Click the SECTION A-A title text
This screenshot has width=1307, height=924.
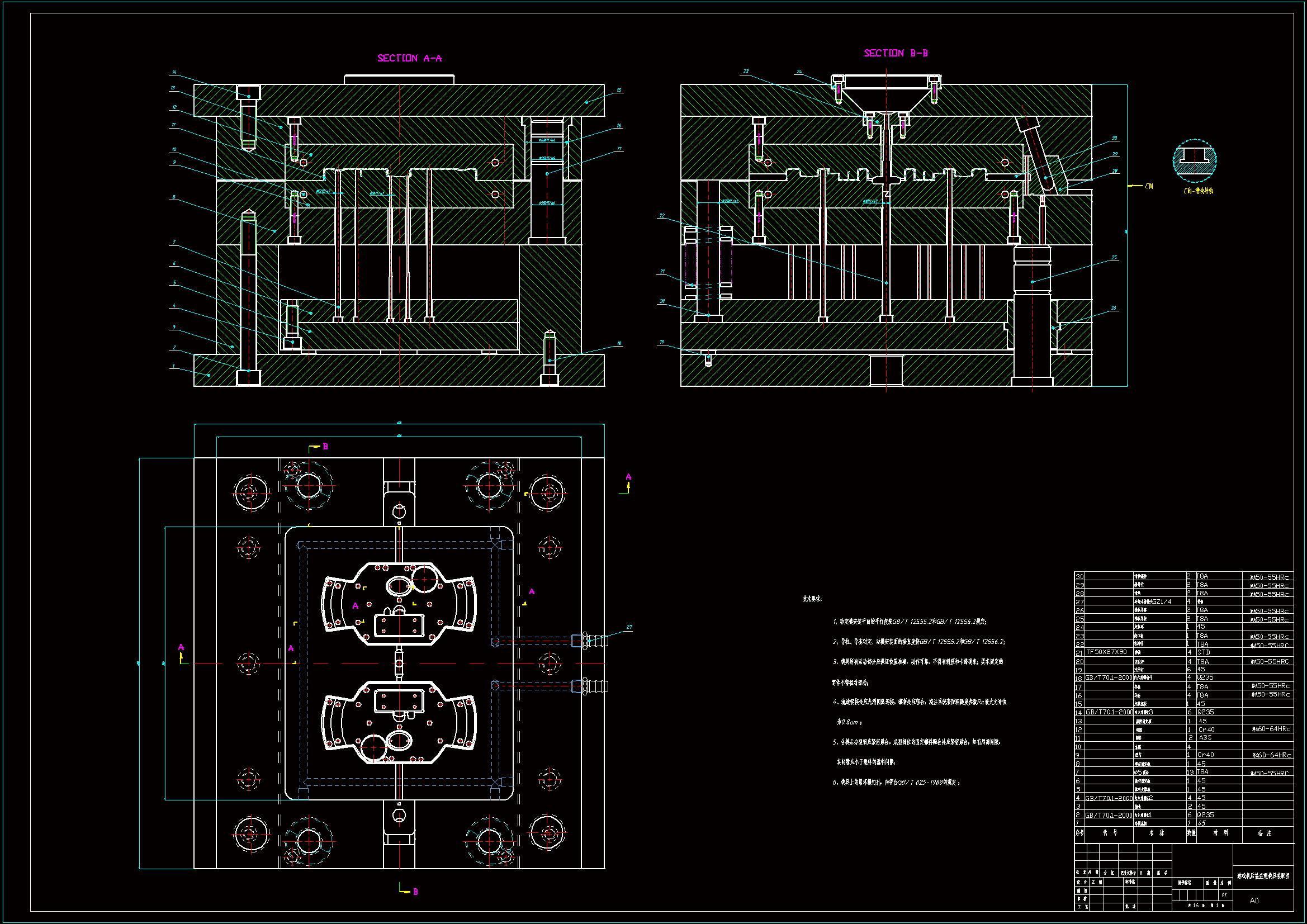pyautogui.click(x=409, y=58)
